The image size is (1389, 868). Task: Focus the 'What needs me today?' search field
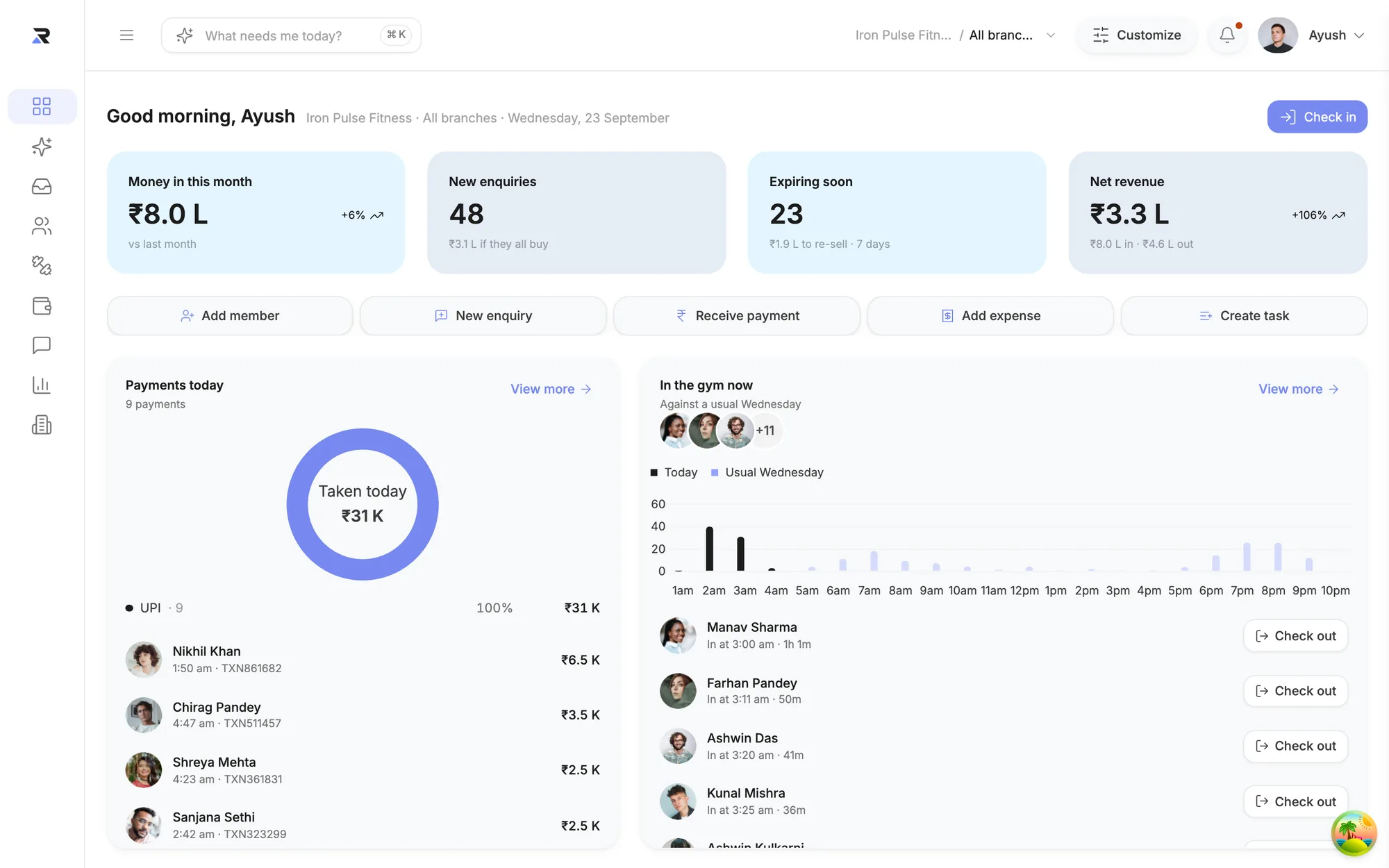(x=291, y=35)
